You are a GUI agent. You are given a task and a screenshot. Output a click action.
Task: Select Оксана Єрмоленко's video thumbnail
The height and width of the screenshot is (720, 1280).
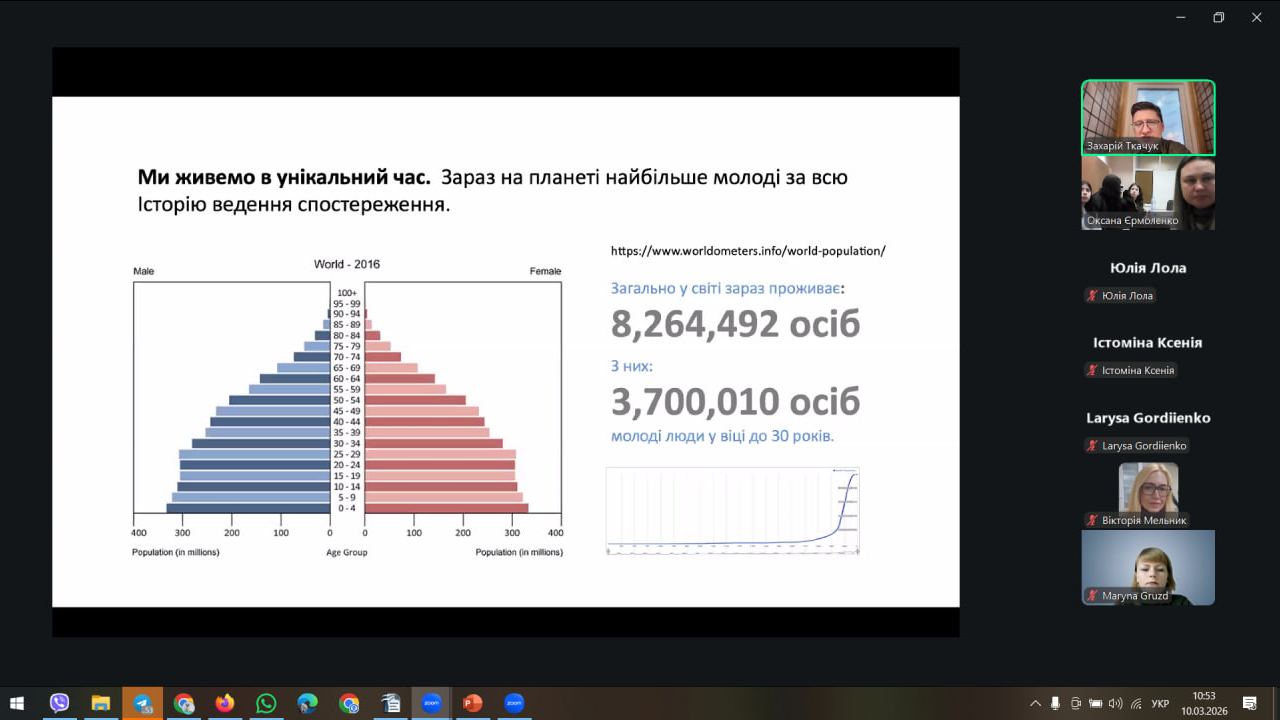click(x=1147, y=192)
